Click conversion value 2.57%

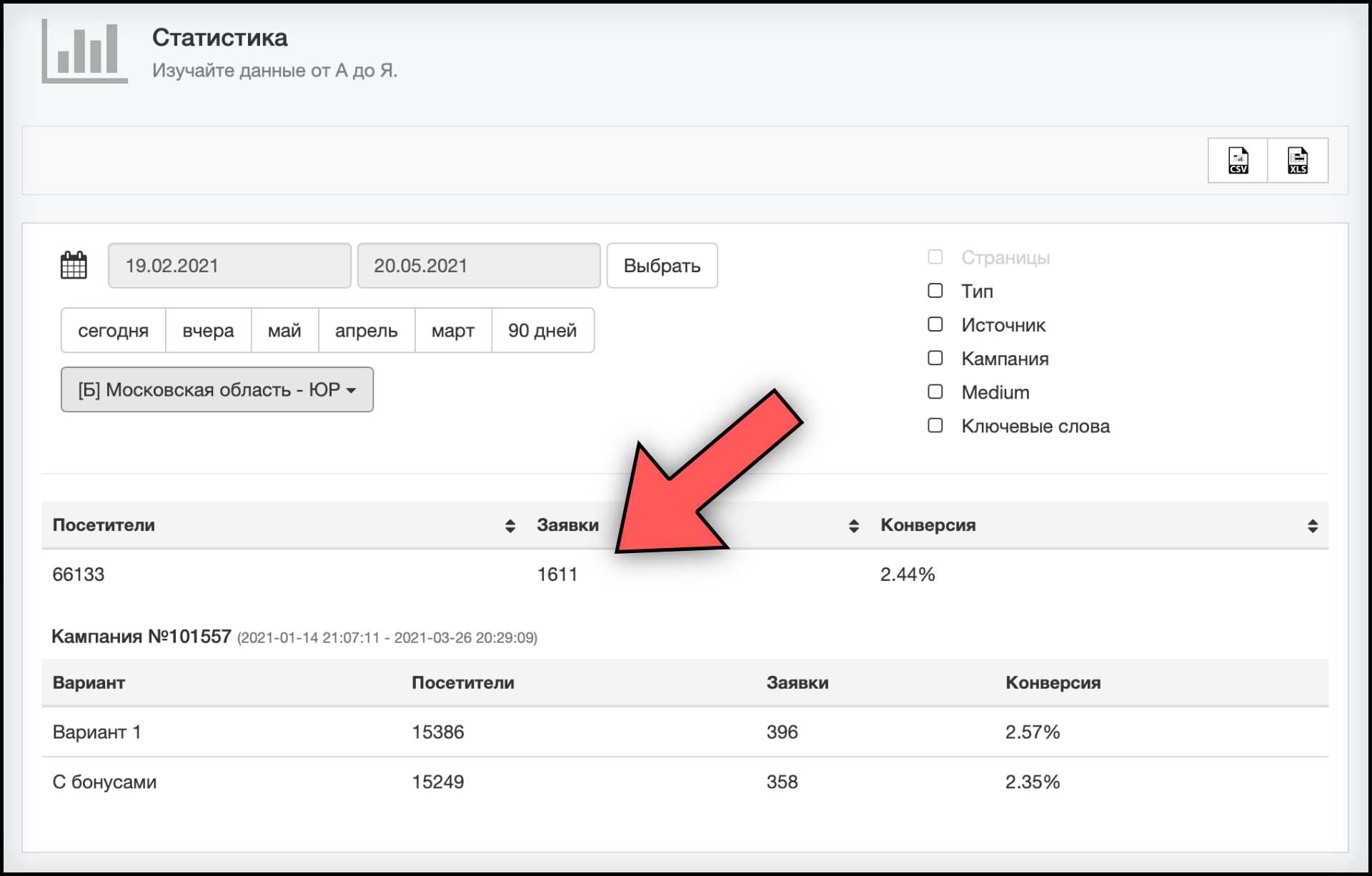coord(1033,732)
